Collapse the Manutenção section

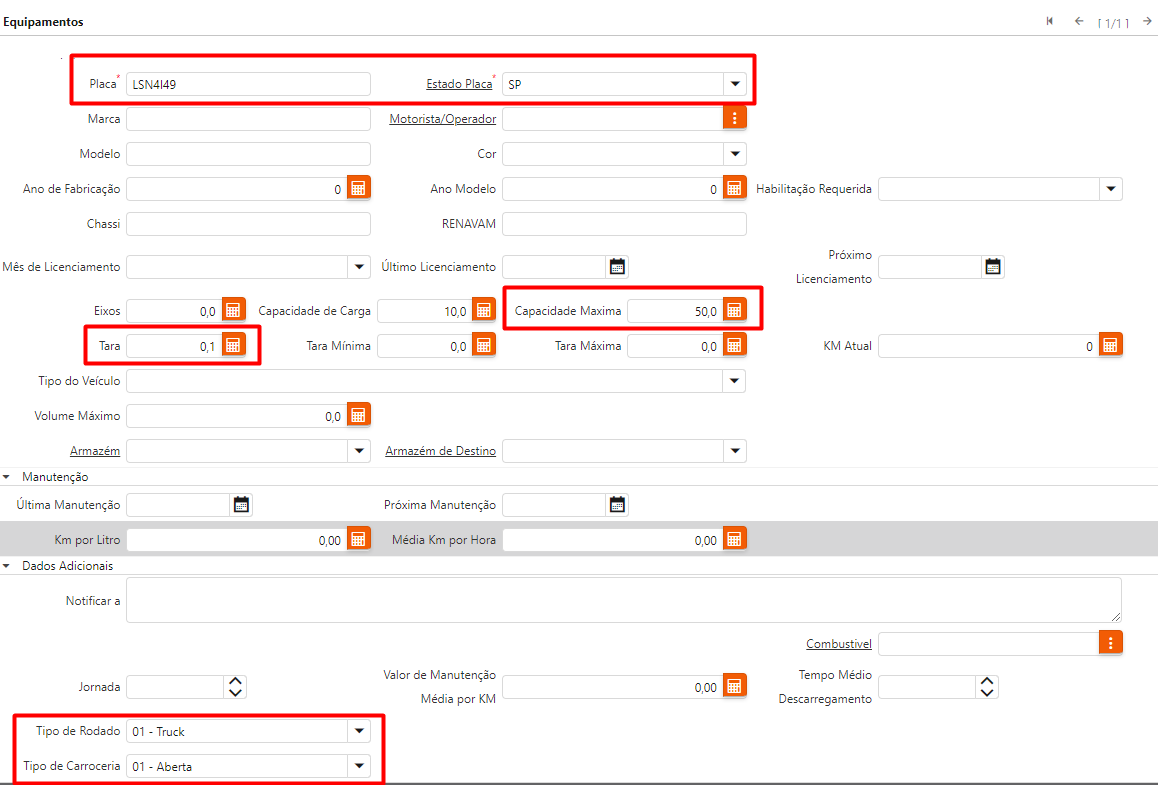[x=7, y=477]
